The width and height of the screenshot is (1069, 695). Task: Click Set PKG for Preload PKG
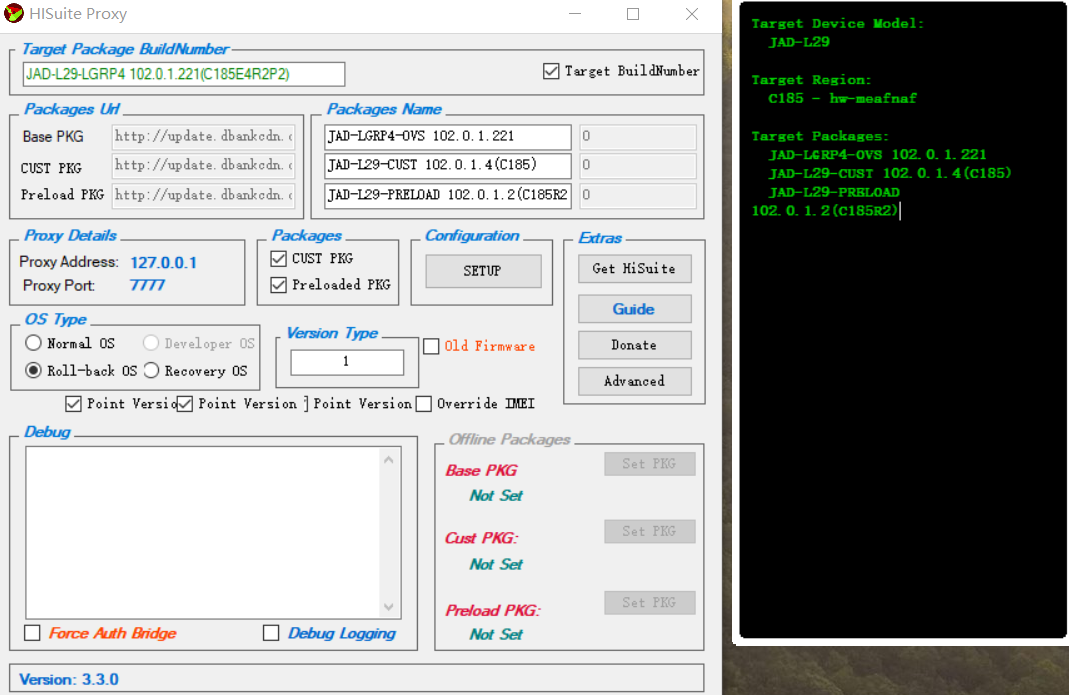[650, 602]
